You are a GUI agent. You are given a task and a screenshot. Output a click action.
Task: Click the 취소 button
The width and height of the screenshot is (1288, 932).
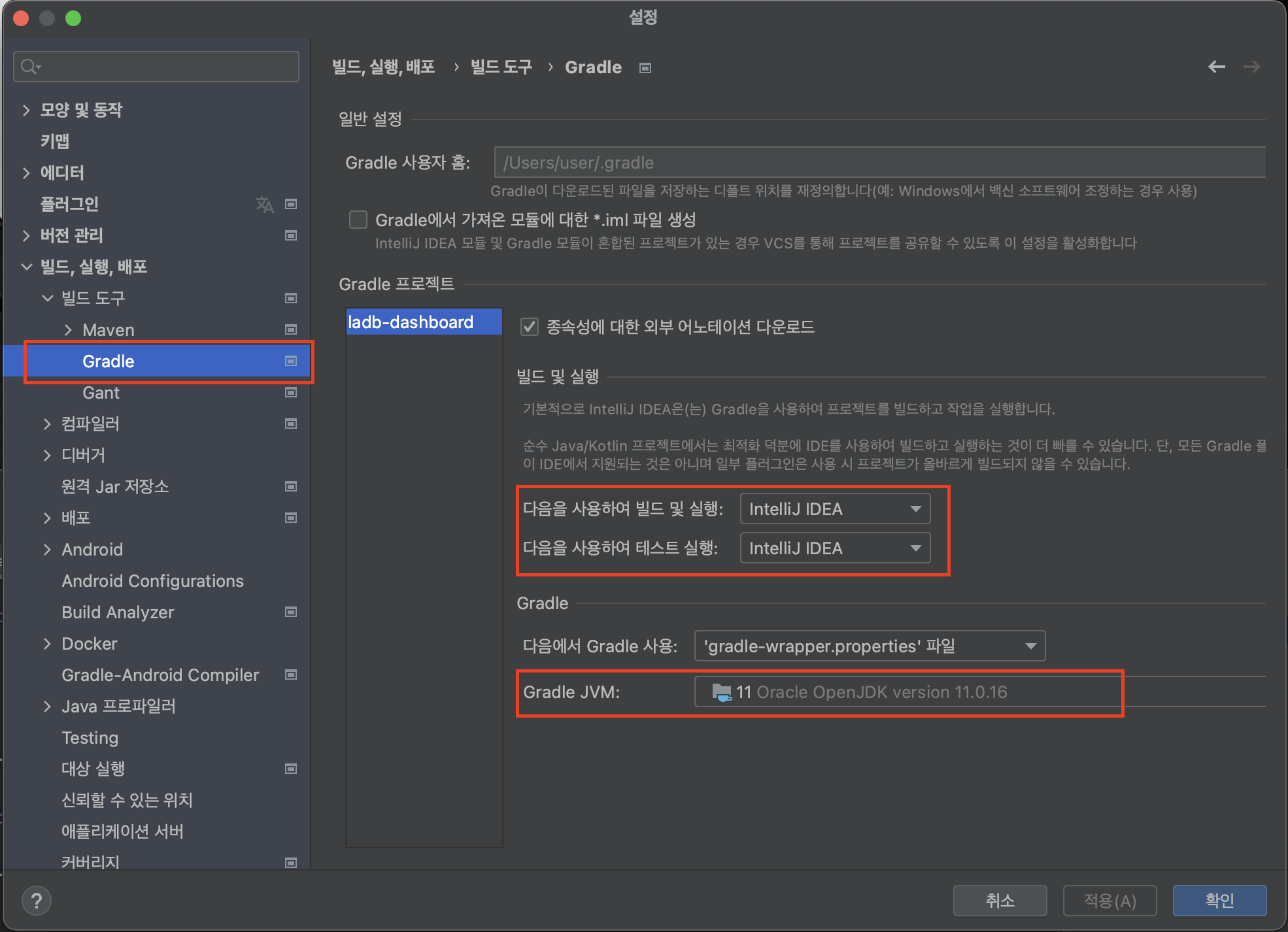[x=1000, y=901]
